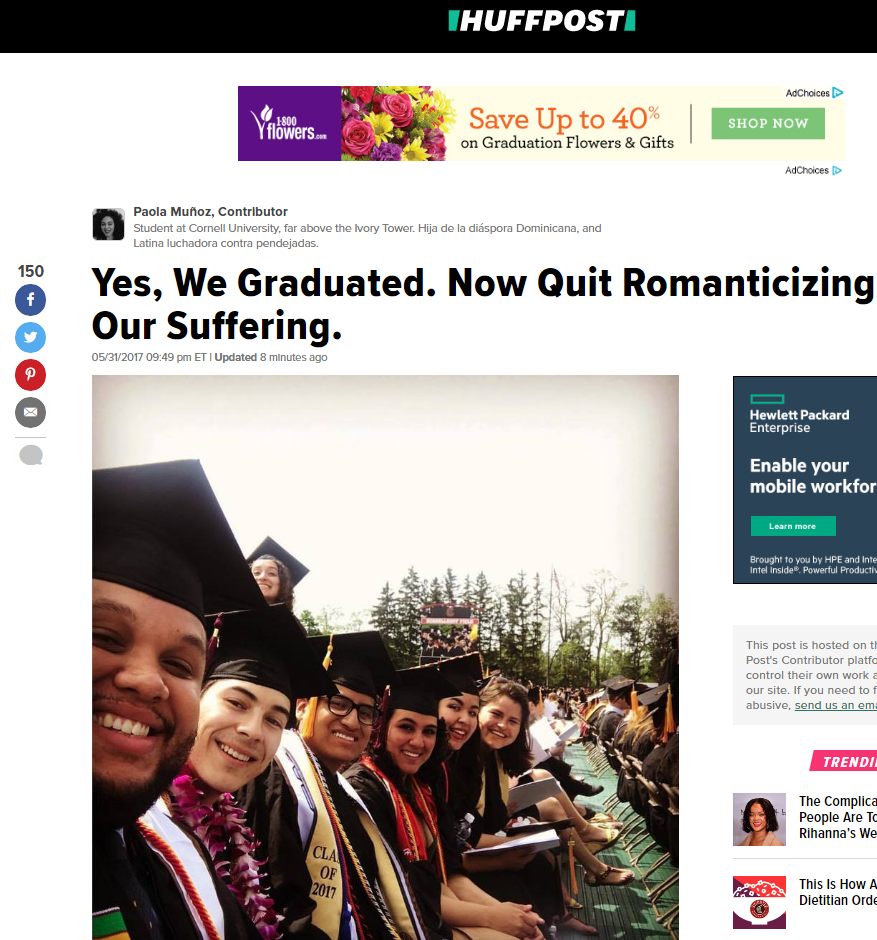
Task: Open trending Chipotle dietitian thumbnail
Action: [x=759, y=902]
